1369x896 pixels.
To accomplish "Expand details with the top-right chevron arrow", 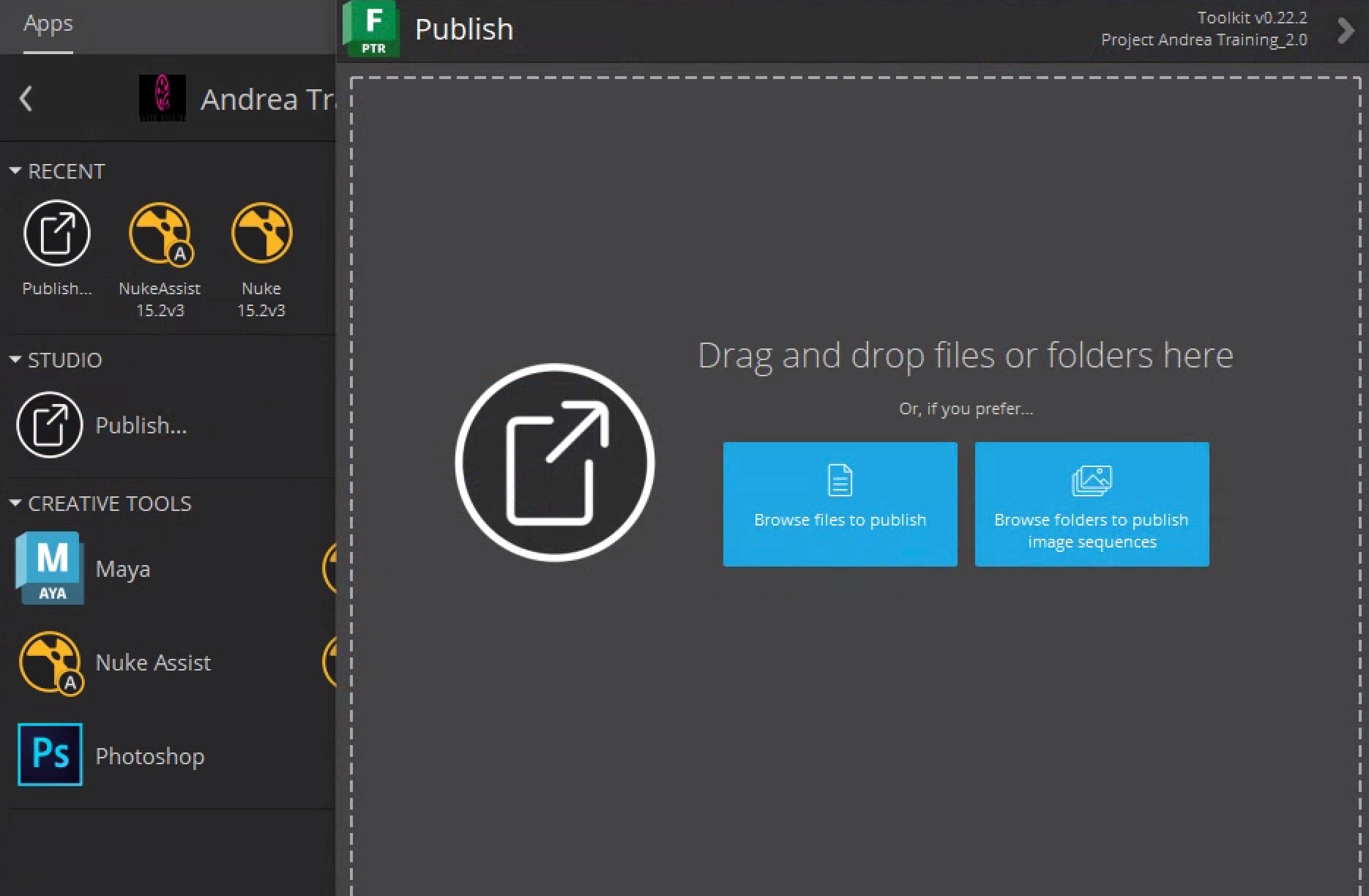I will coord(1345,31).
